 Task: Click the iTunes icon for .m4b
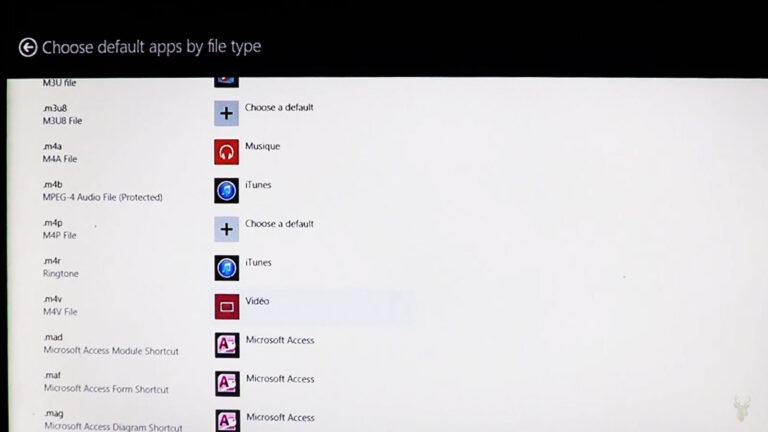[226, 191]
